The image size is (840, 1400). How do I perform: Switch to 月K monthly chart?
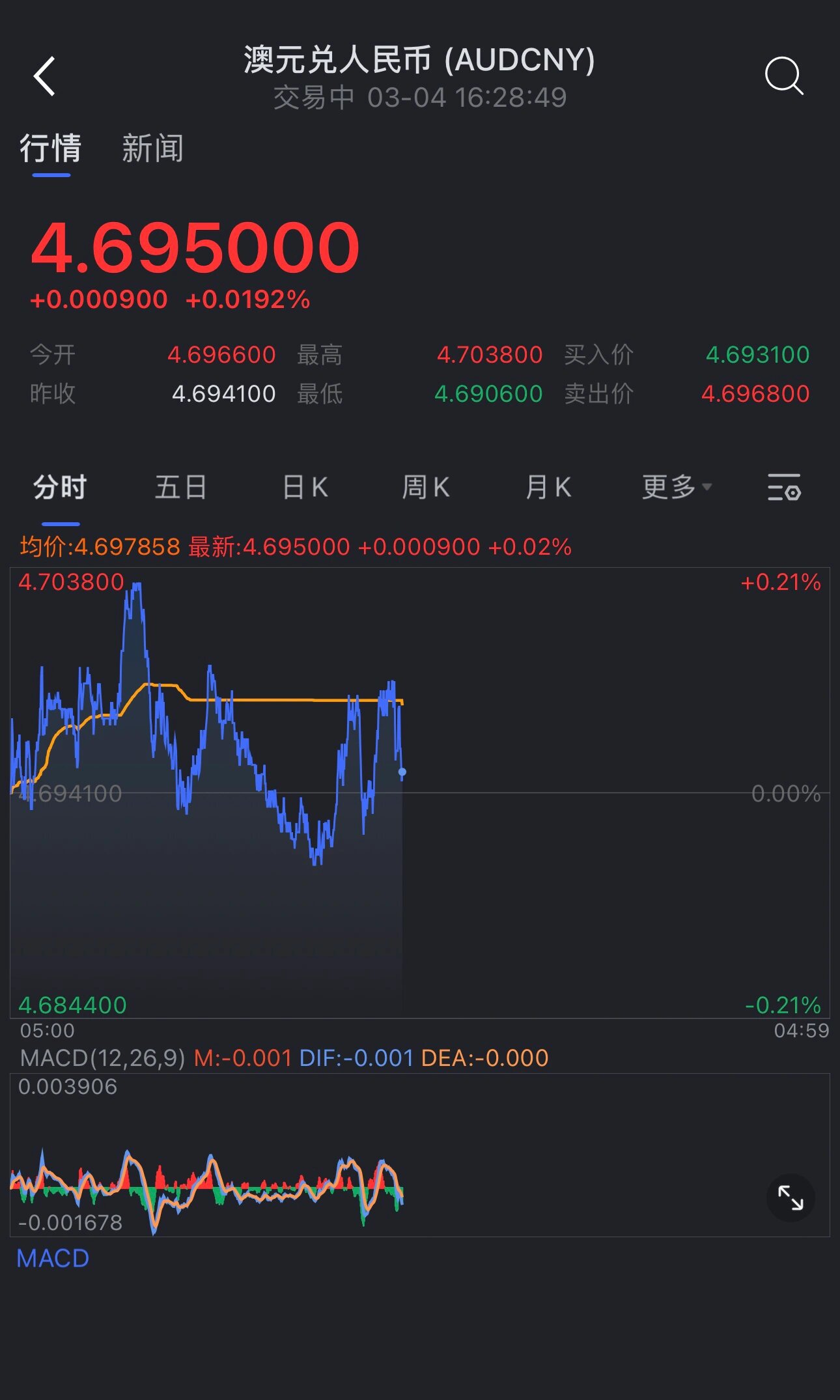point(548,487)
